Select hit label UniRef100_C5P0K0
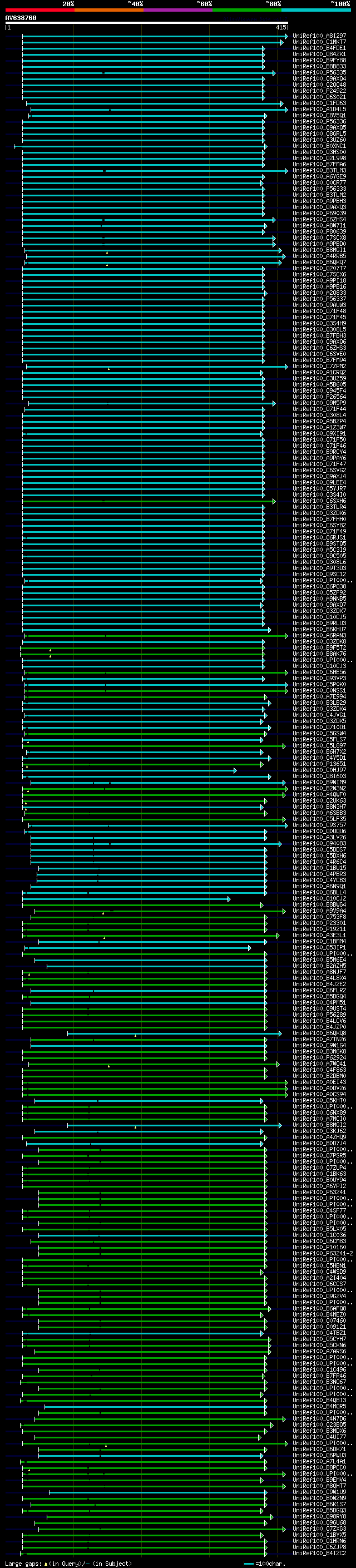This screenshot has width=356, height=1568. pyautogui.click(x=319, y=684)
